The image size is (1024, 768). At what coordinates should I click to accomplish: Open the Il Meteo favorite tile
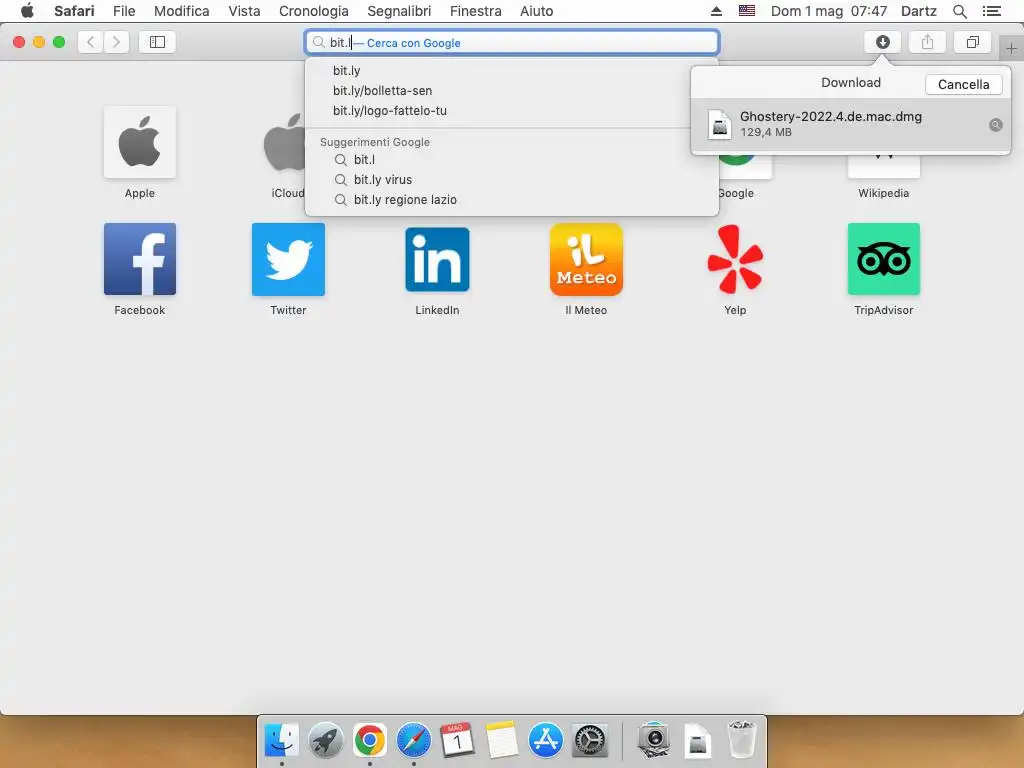click(586, 259)
